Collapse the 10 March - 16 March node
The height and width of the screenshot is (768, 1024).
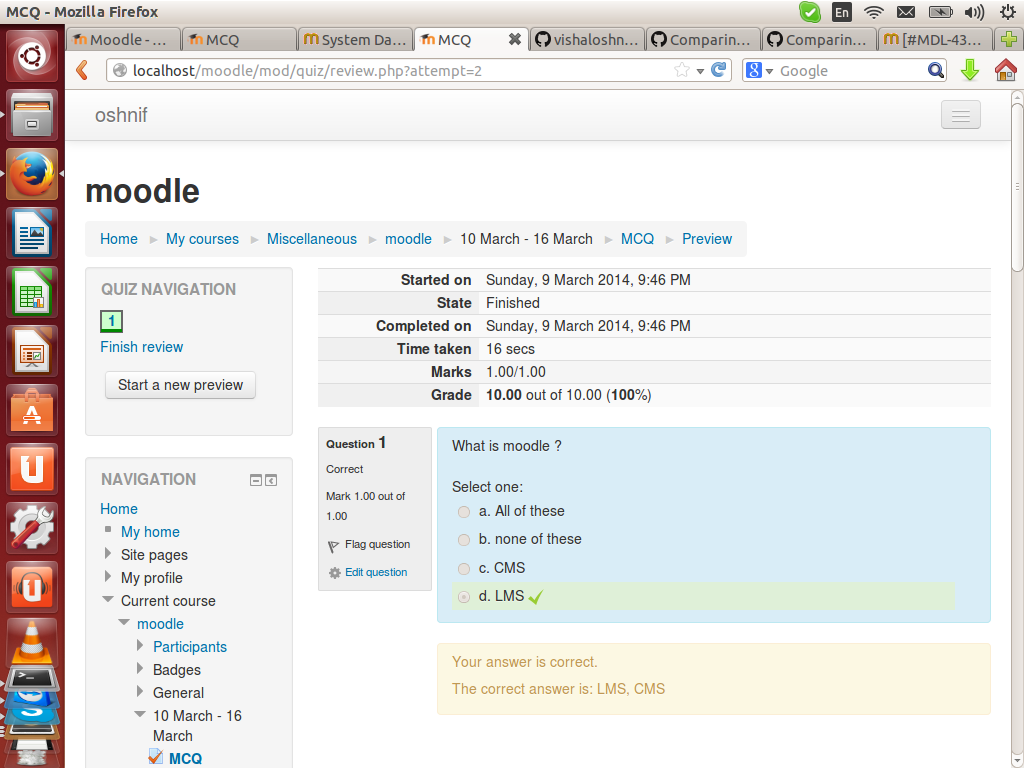click(140, 714)
